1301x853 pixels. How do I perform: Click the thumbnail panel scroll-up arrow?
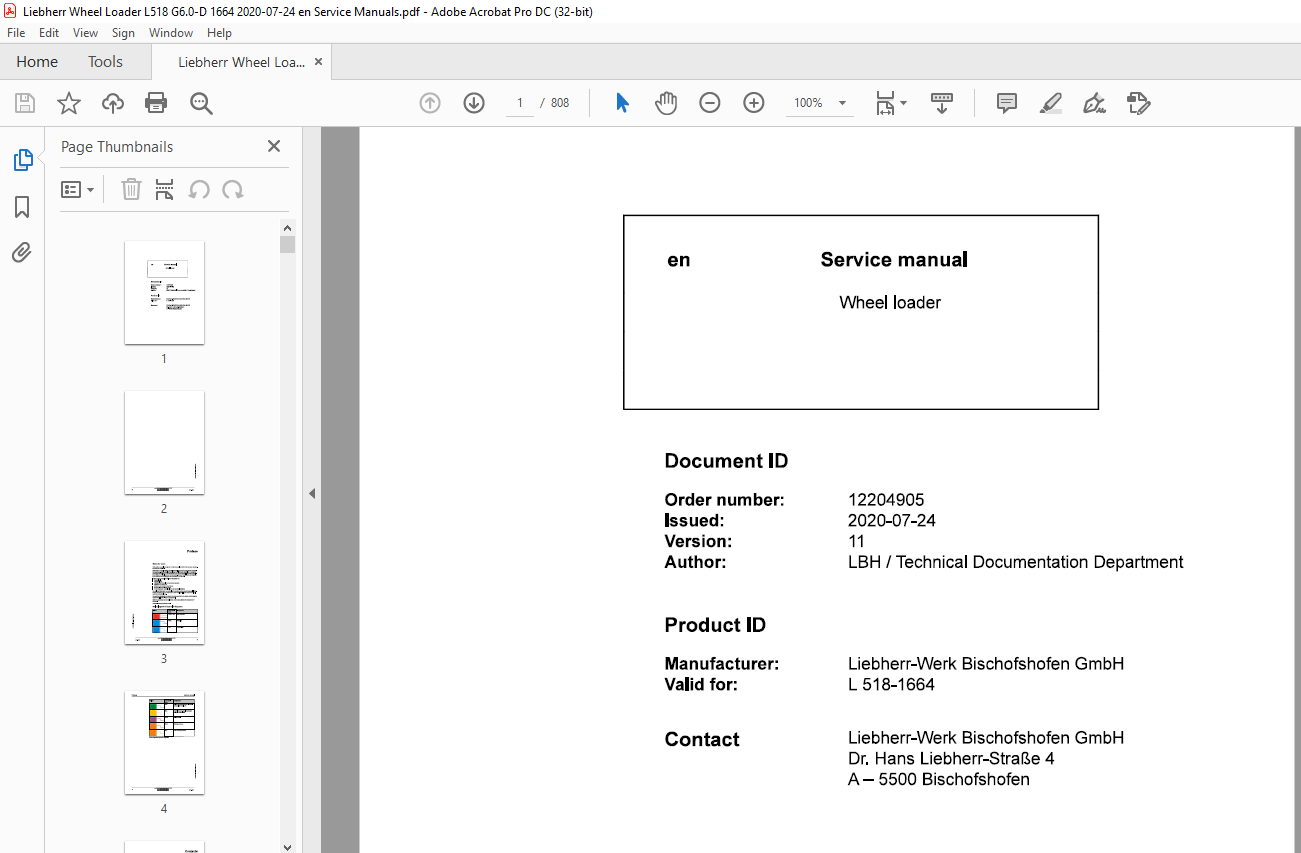point(288,227)
